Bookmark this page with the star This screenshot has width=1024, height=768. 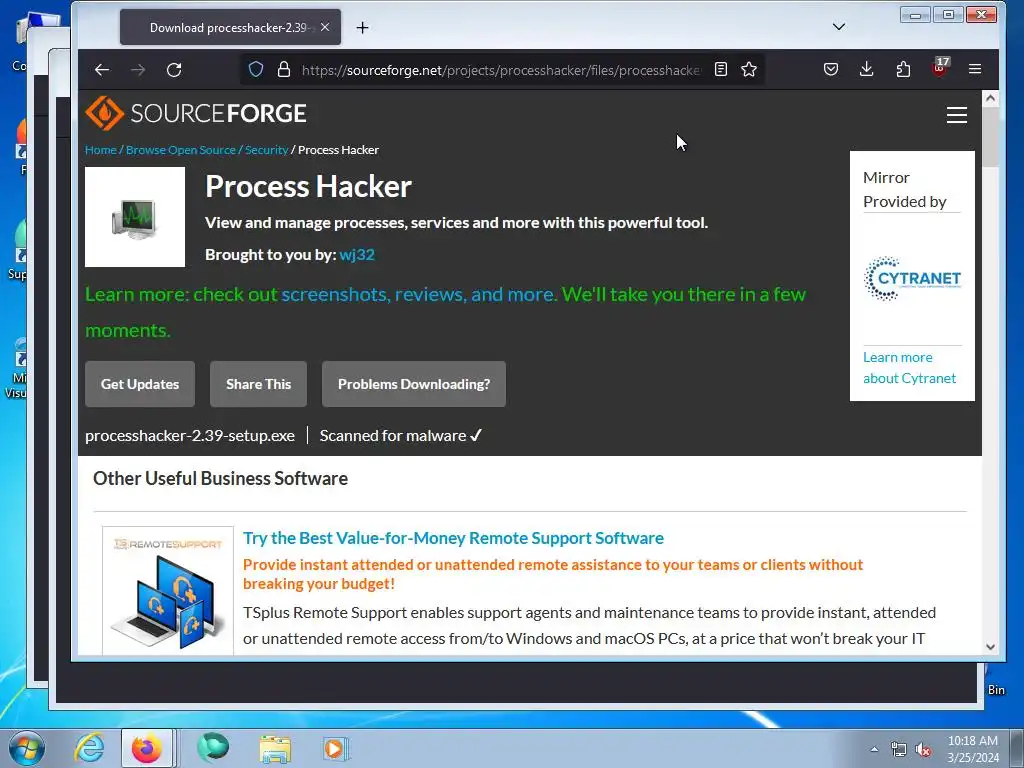tap(749, 69)
